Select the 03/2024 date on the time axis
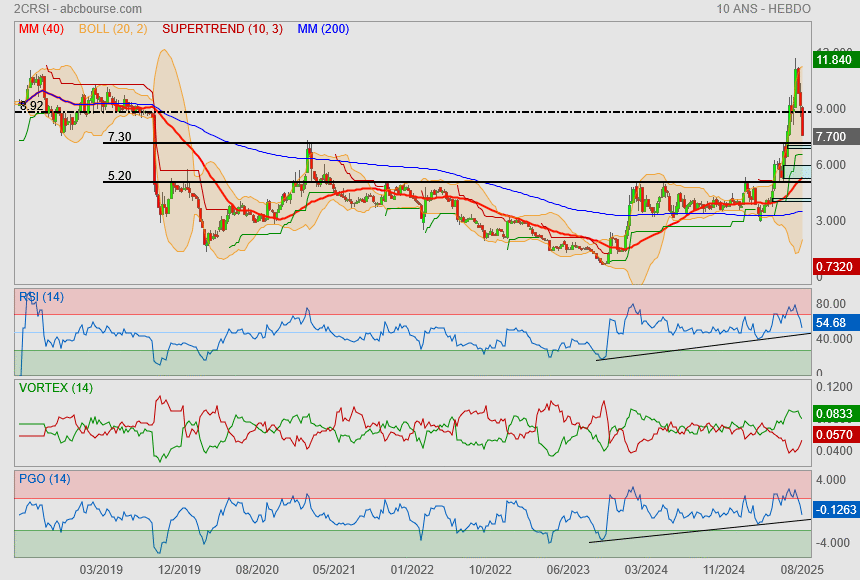The image size is (860, 580). pyautogui.click(x=641, y=569)
